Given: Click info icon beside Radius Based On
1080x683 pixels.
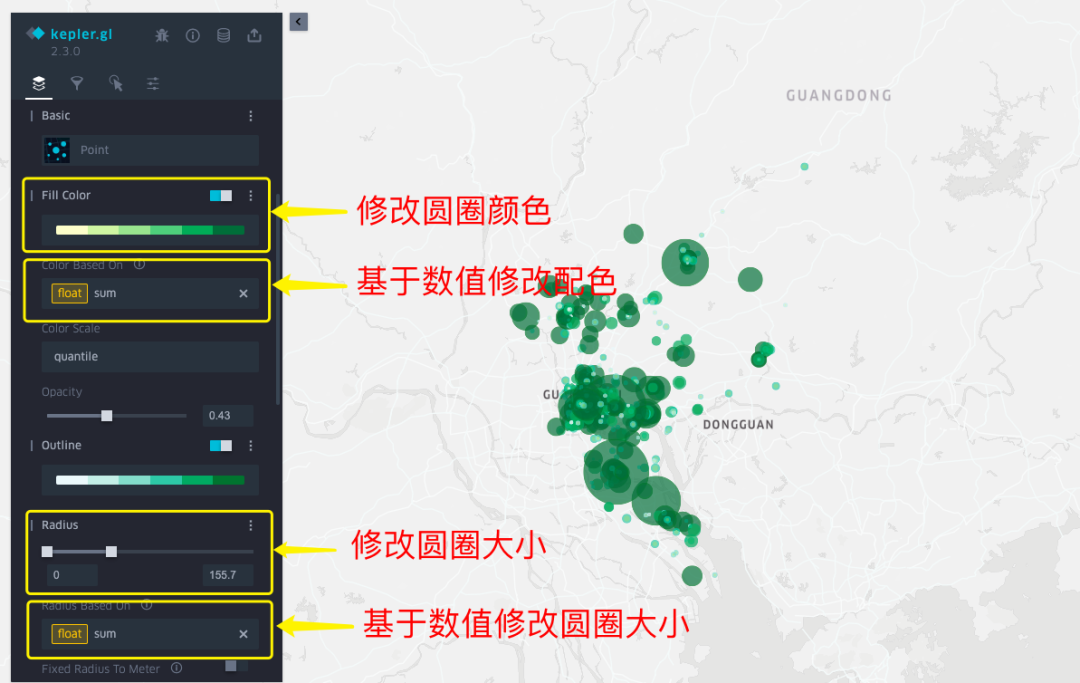Looking at the screenshot, I should coord(146,605).
